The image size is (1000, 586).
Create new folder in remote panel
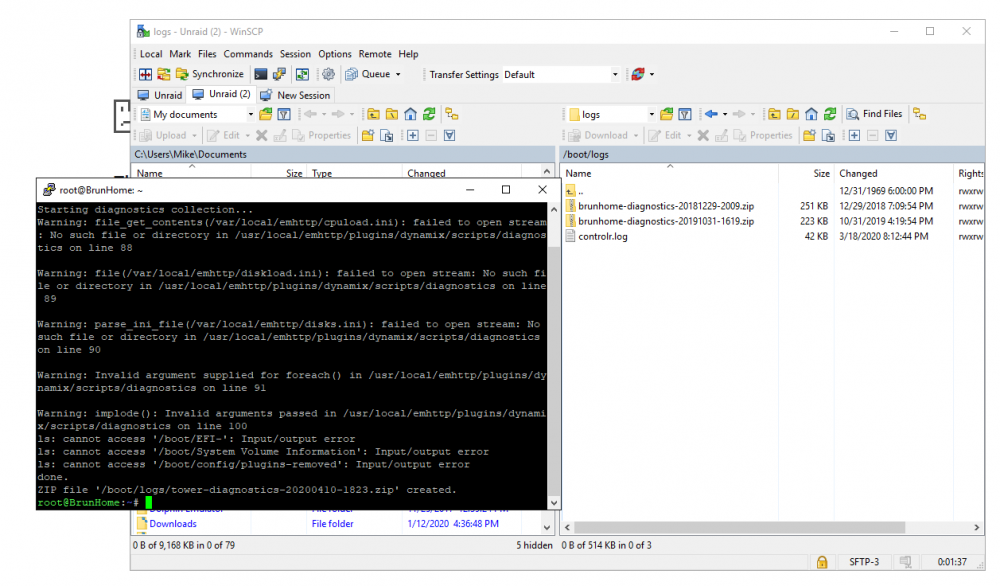(809, 135)
